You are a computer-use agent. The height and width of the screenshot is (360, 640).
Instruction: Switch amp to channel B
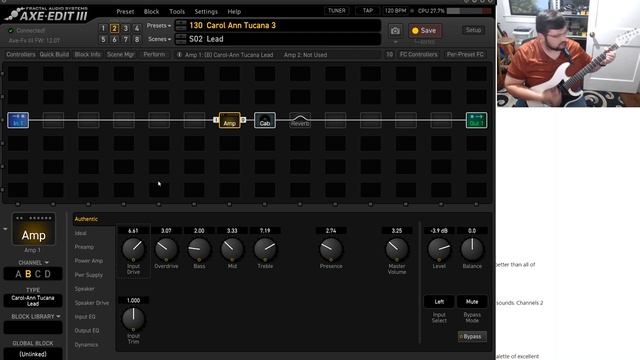click(x=28, y=274)
